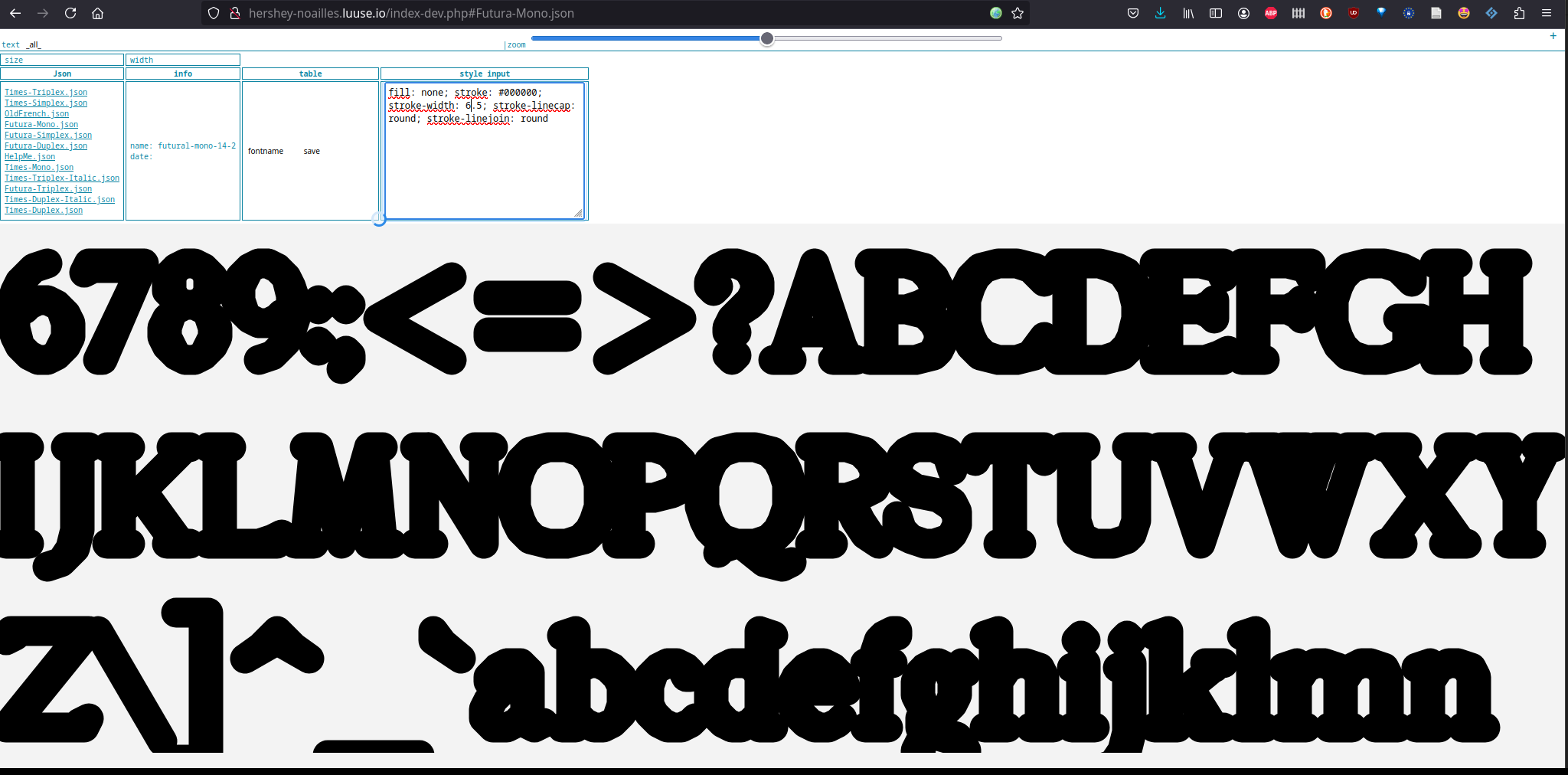1568x775 pixels.
Task: Open the uBlock Origin extension
Action: [x=1354, y=13]
